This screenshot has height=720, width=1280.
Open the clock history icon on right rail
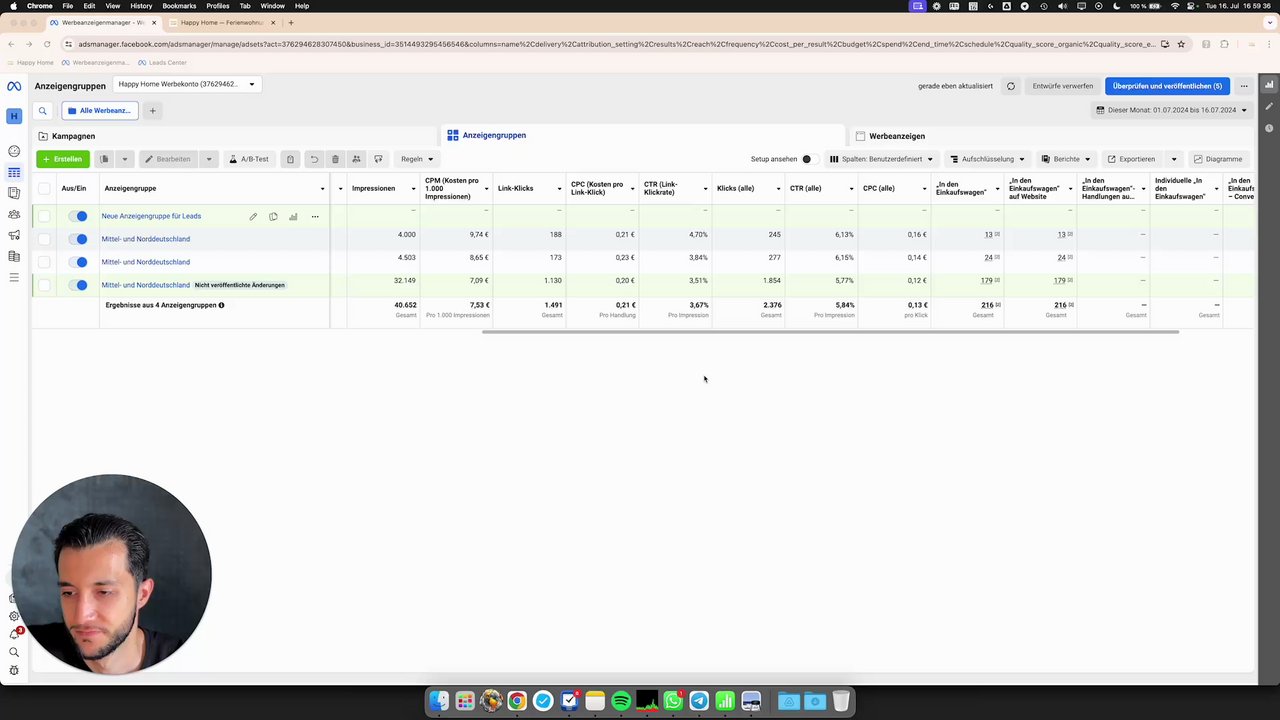[1269, 128]
